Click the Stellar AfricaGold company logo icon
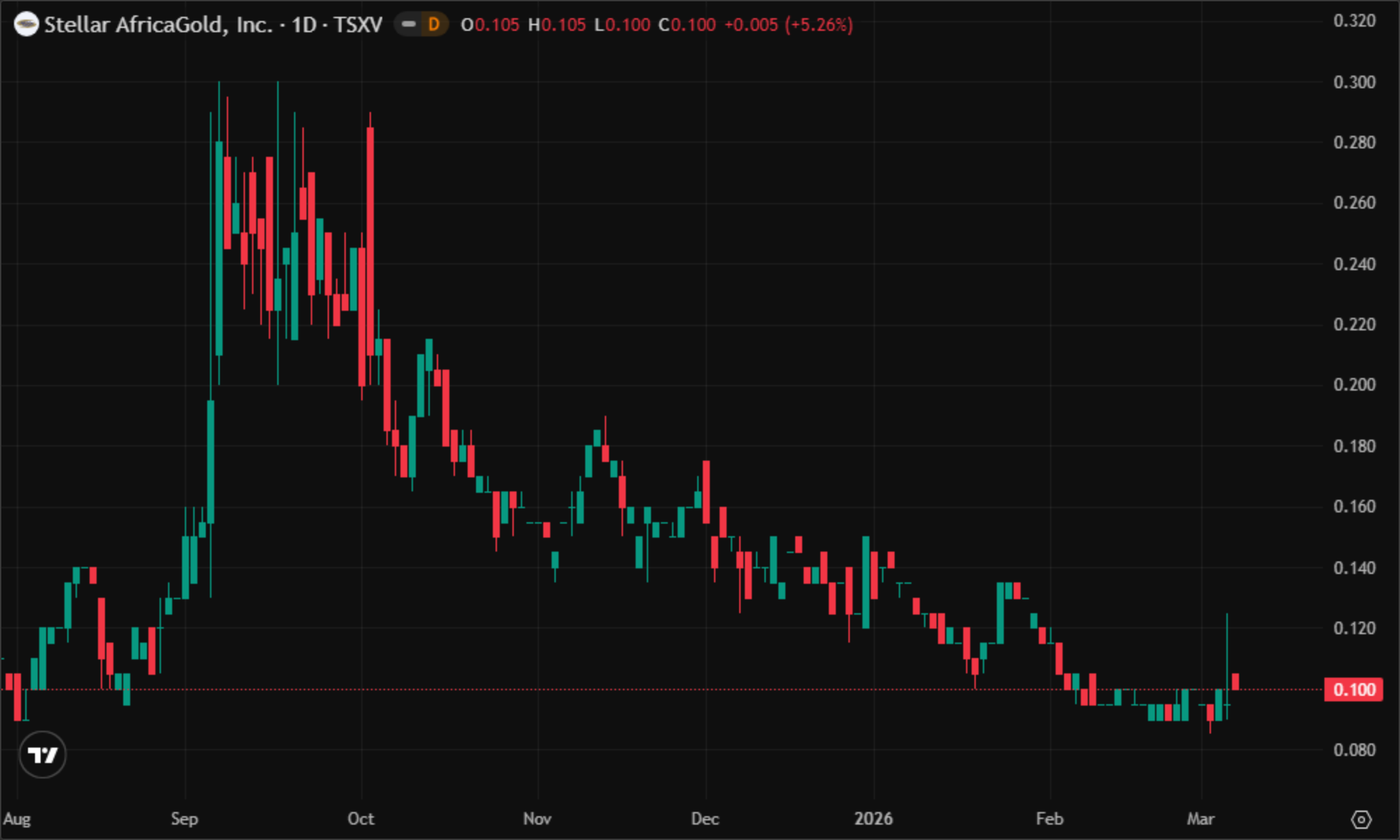Viewport: 1400px width, 840px height. [26, 25]
